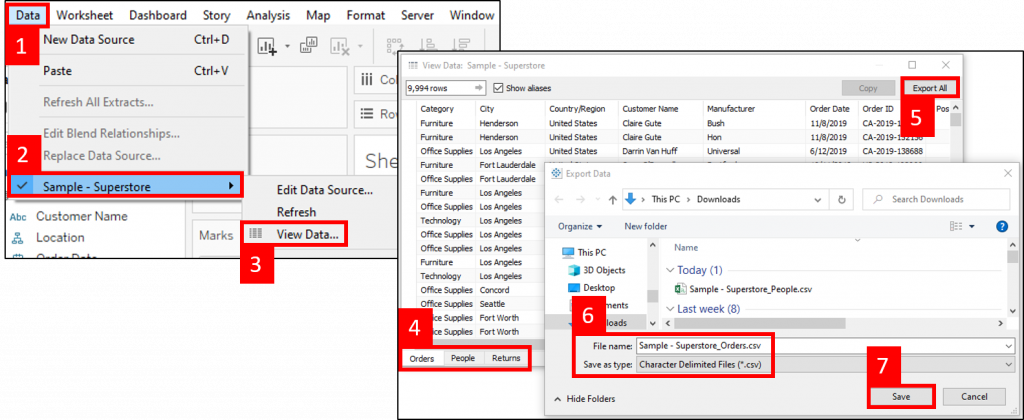Open the recent locations dropdown arrow
Viewport: 1024px width, 420px height.
(596, 201)
